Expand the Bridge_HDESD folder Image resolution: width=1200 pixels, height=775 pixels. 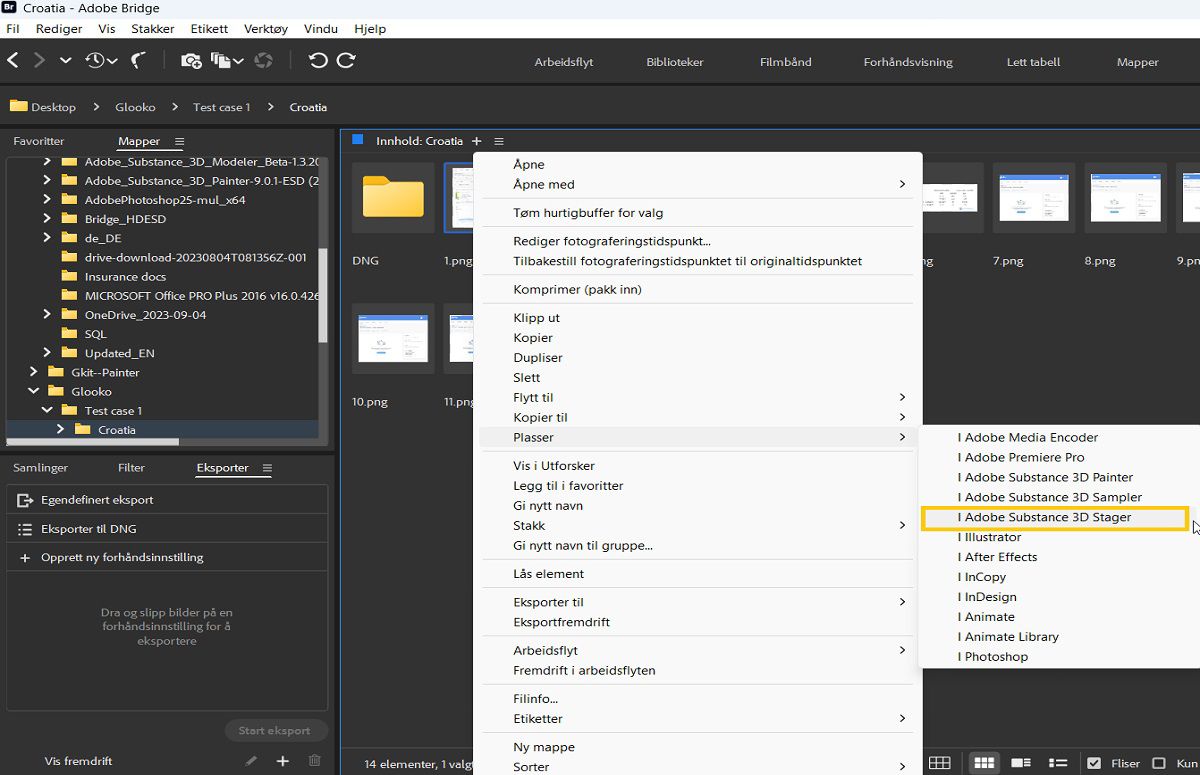47,219
